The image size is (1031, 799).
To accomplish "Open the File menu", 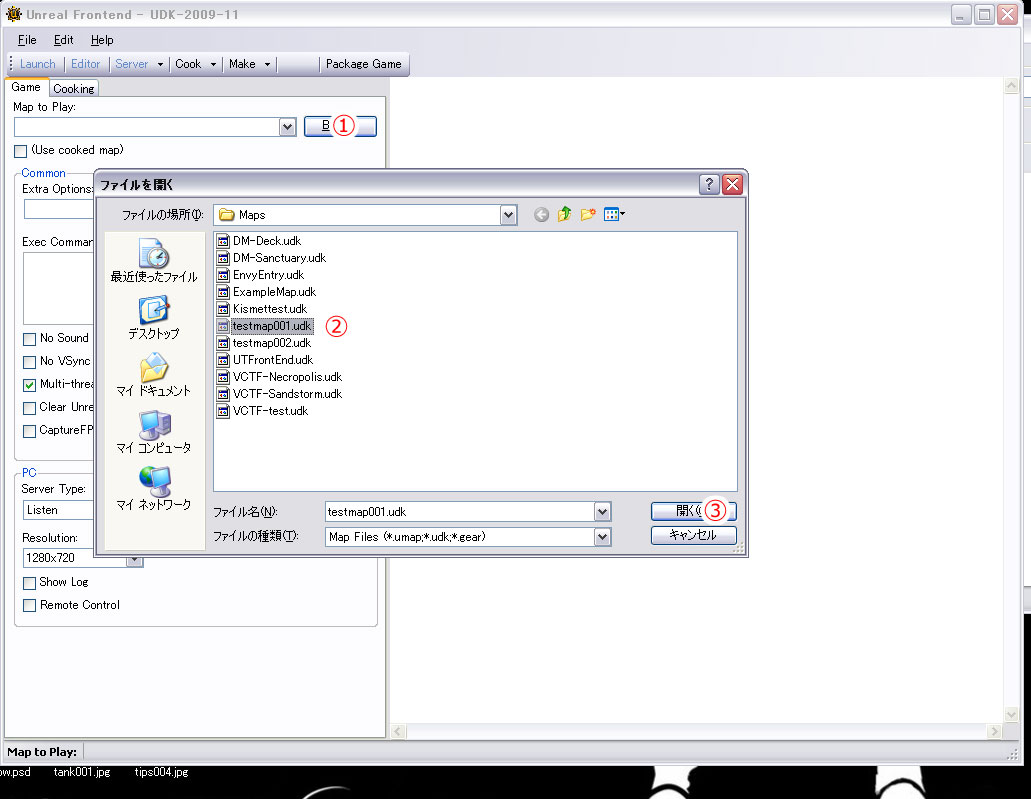I will coord(27,40).
